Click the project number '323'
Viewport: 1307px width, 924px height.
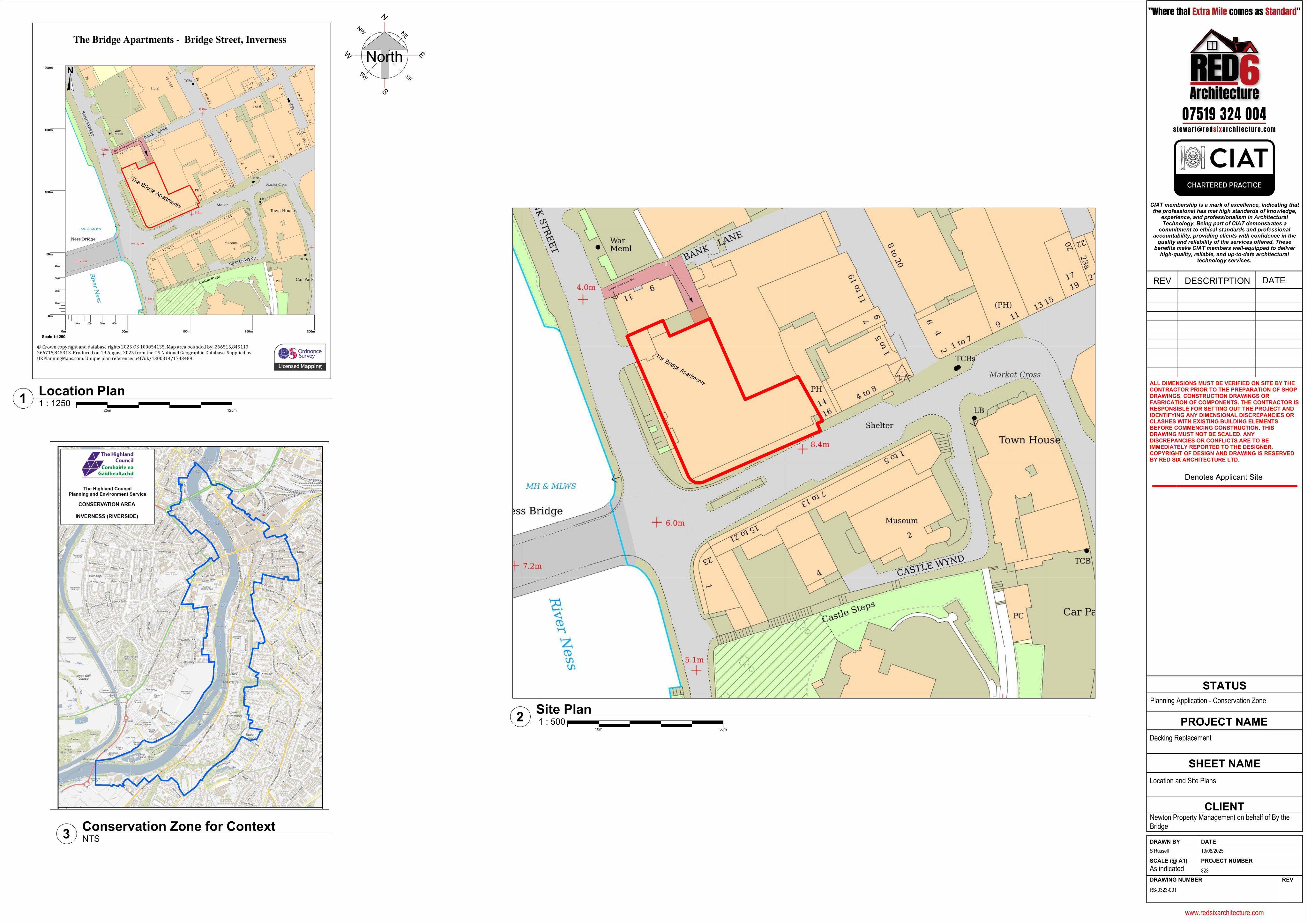1205,870
